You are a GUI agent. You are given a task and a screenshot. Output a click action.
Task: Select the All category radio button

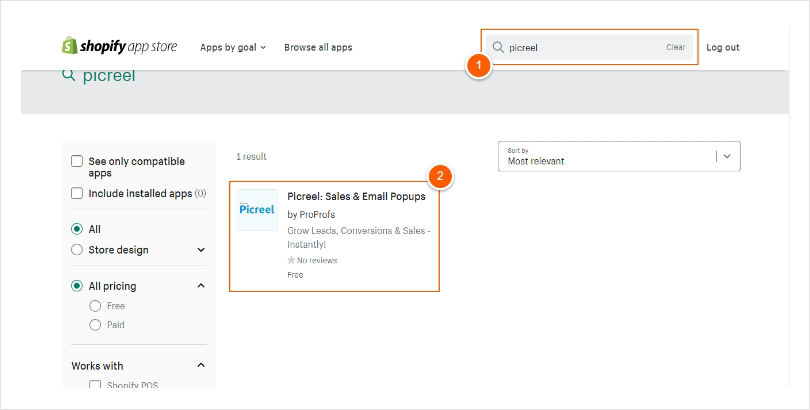[77, 229]
